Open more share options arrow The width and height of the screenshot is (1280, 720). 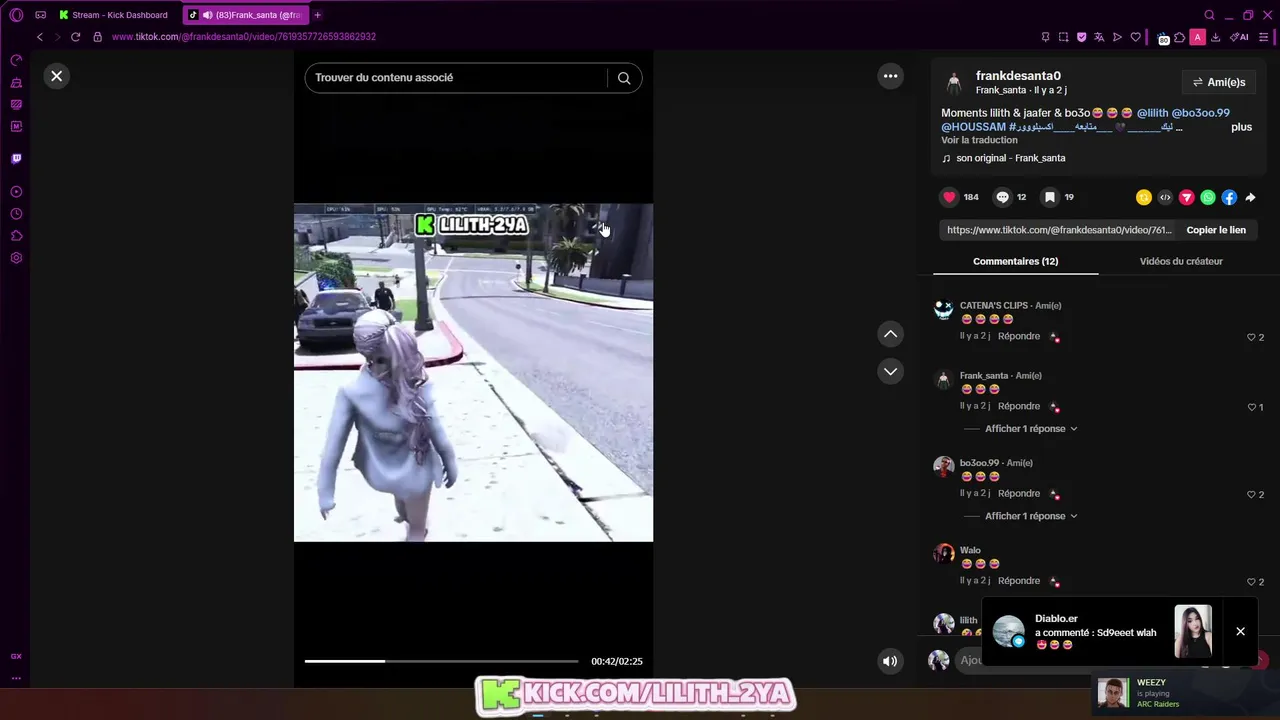tap(1250, 198)
